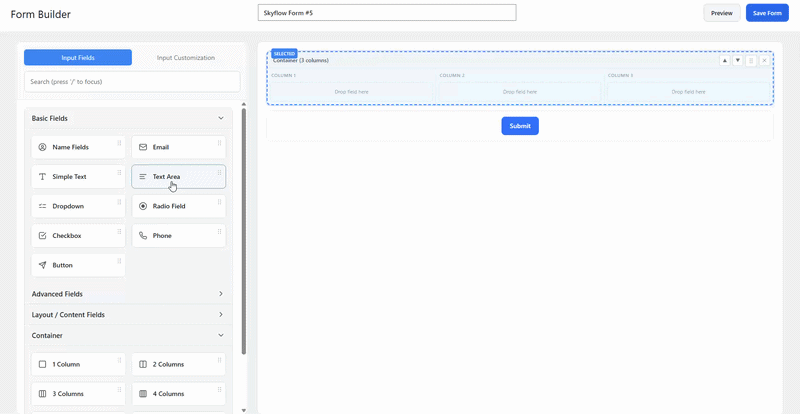Add an Email field
Screen dimensions: 800x414
[179, 147]
